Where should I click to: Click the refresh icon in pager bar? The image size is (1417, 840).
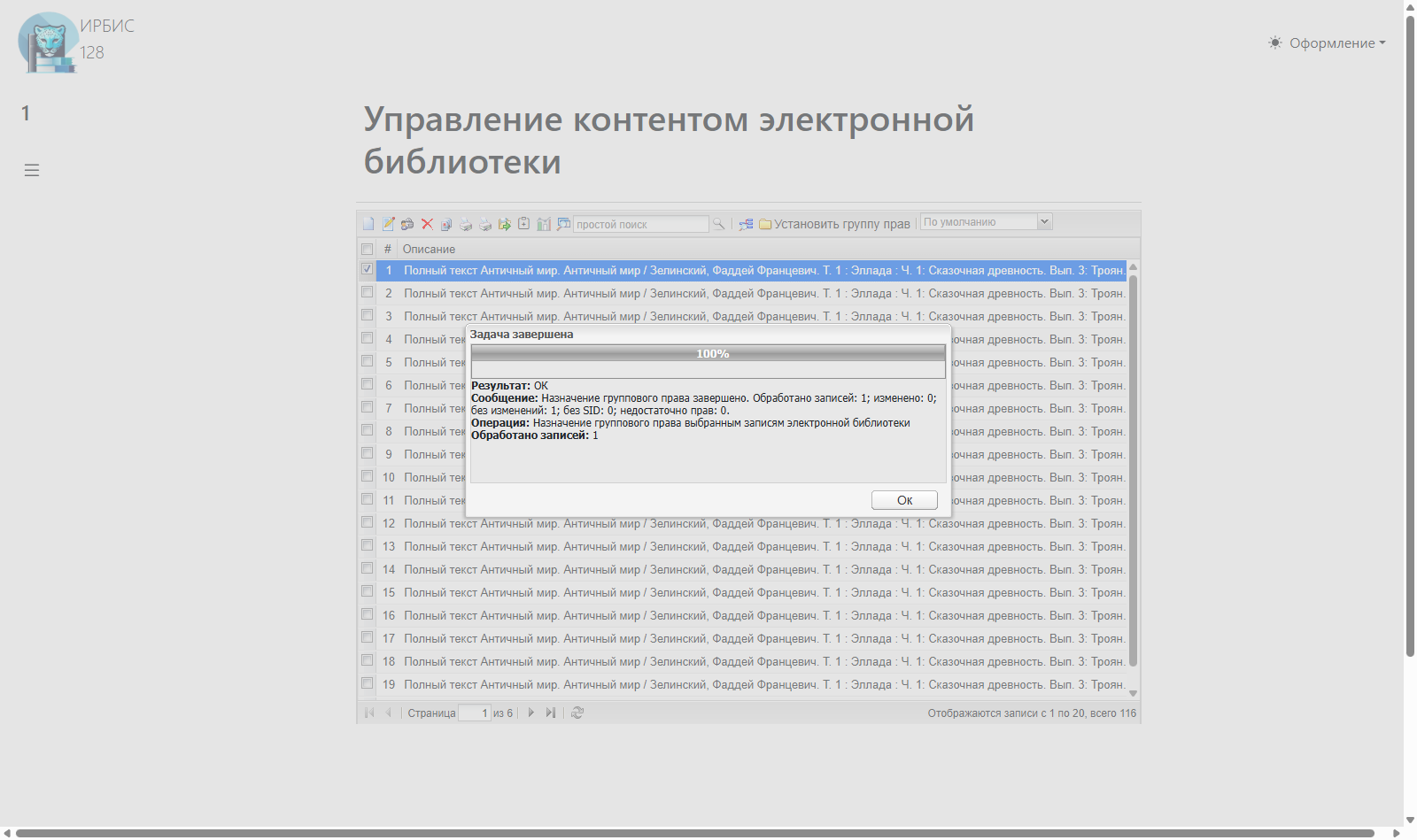coord(577,713)
